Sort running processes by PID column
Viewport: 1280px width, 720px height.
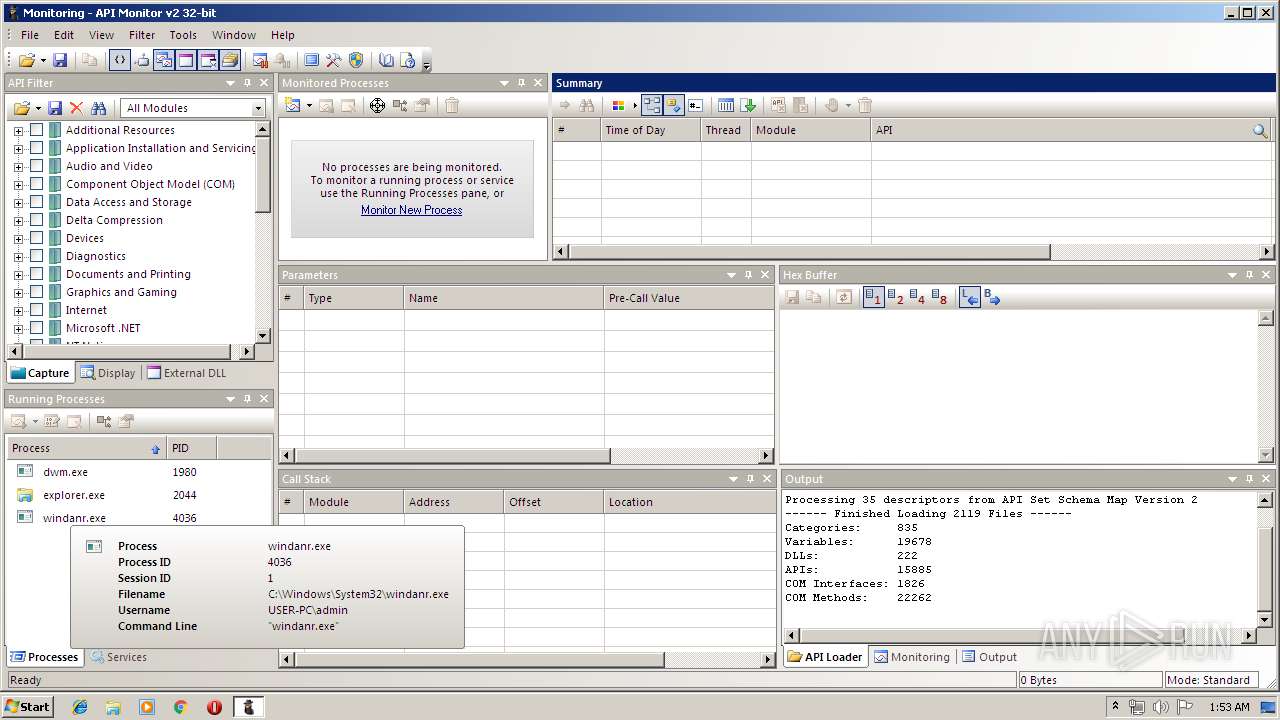191,448
